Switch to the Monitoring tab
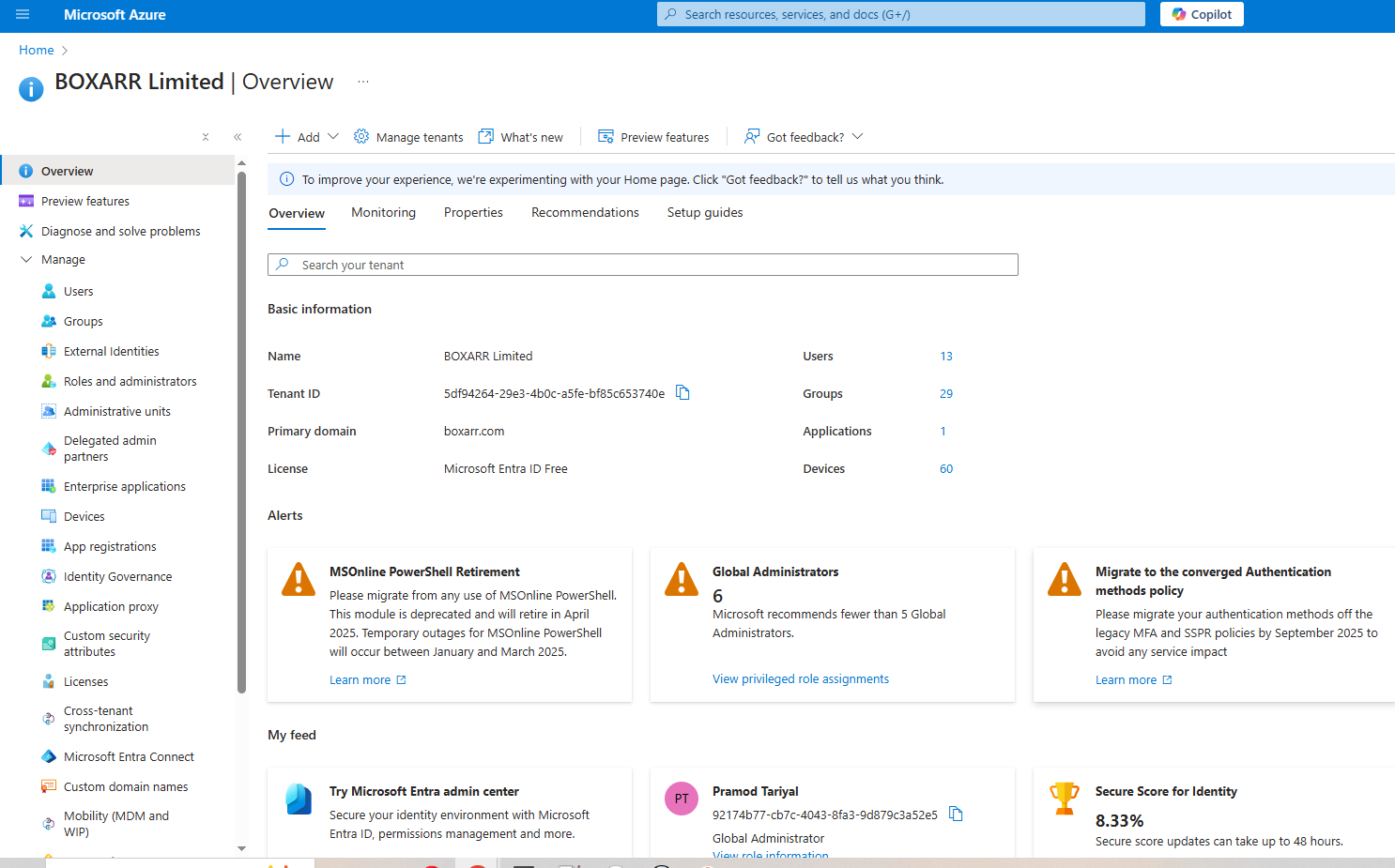 383,212
